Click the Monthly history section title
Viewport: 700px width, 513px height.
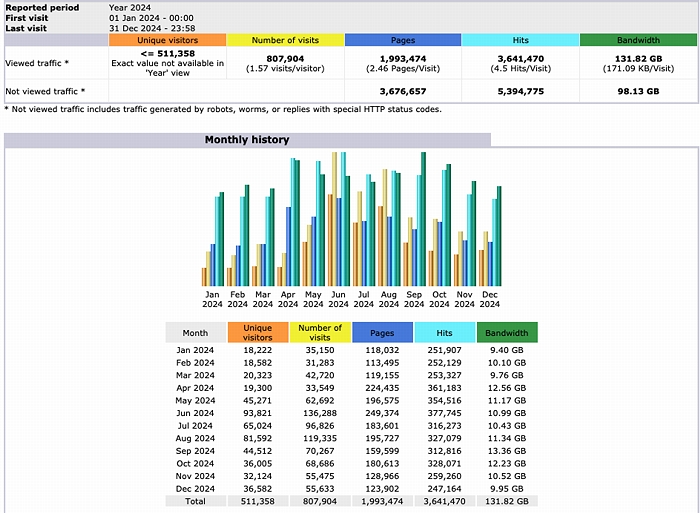click(247, 140)
